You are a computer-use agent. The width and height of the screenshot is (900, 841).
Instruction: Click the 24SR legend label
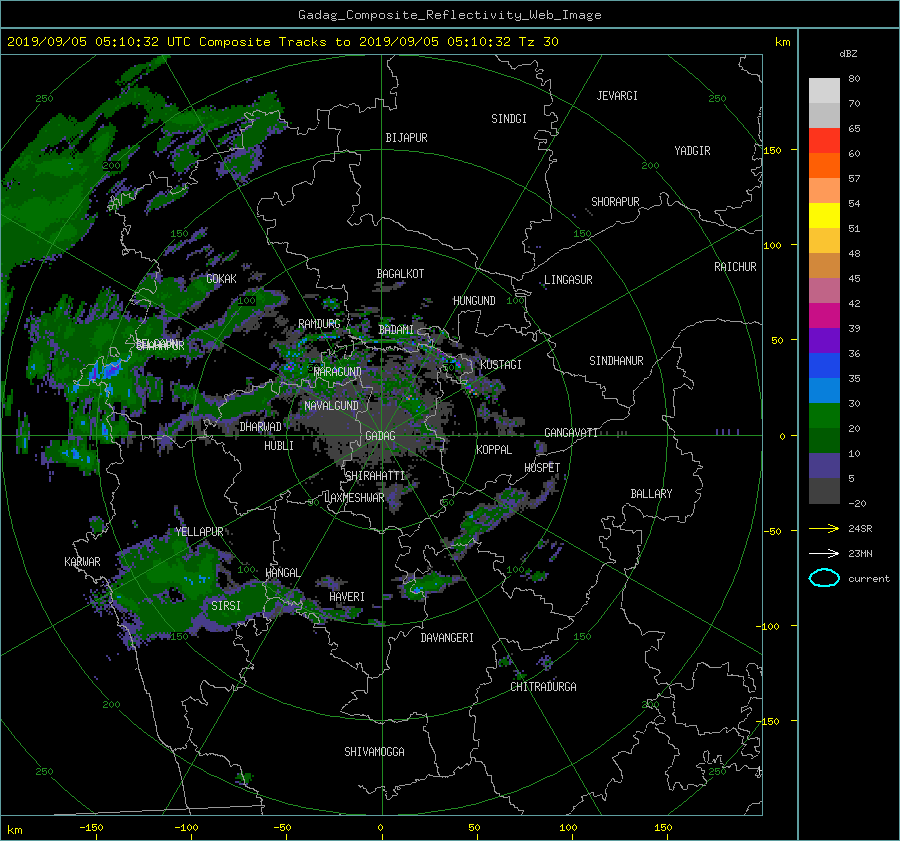pyautogui.click(x=860, y=528)
